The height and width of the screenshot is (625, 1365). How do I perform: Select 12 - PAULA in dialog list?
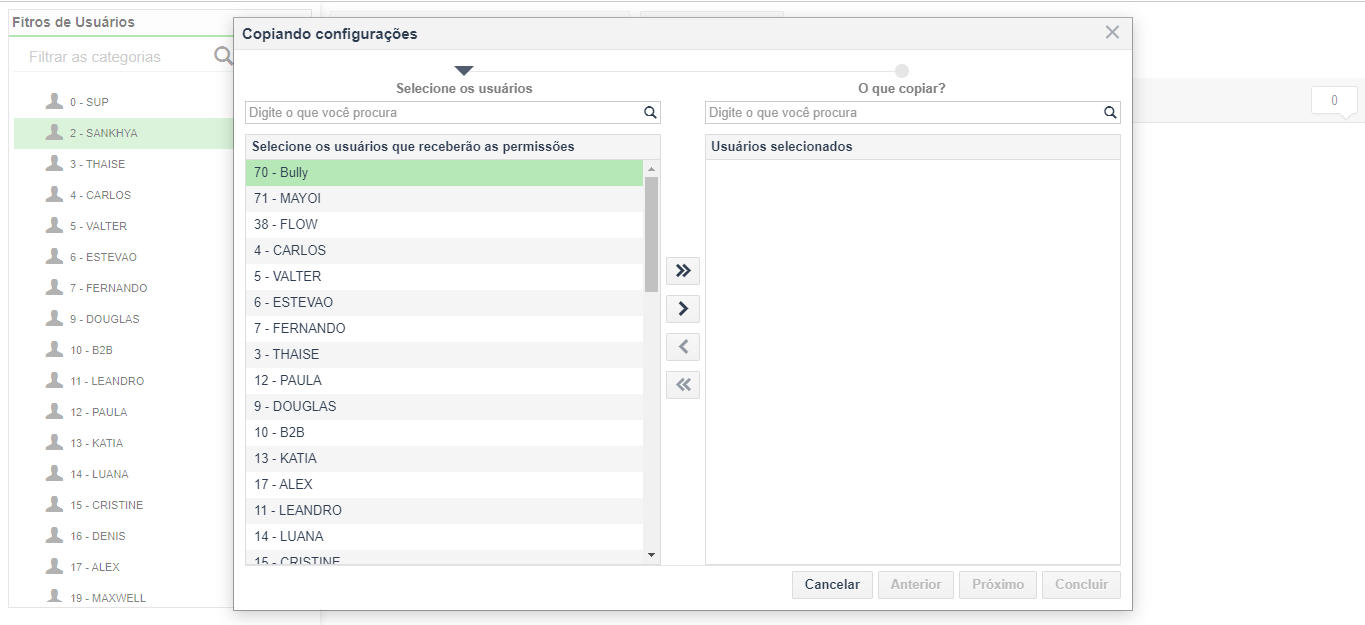(x=444, y=381)
